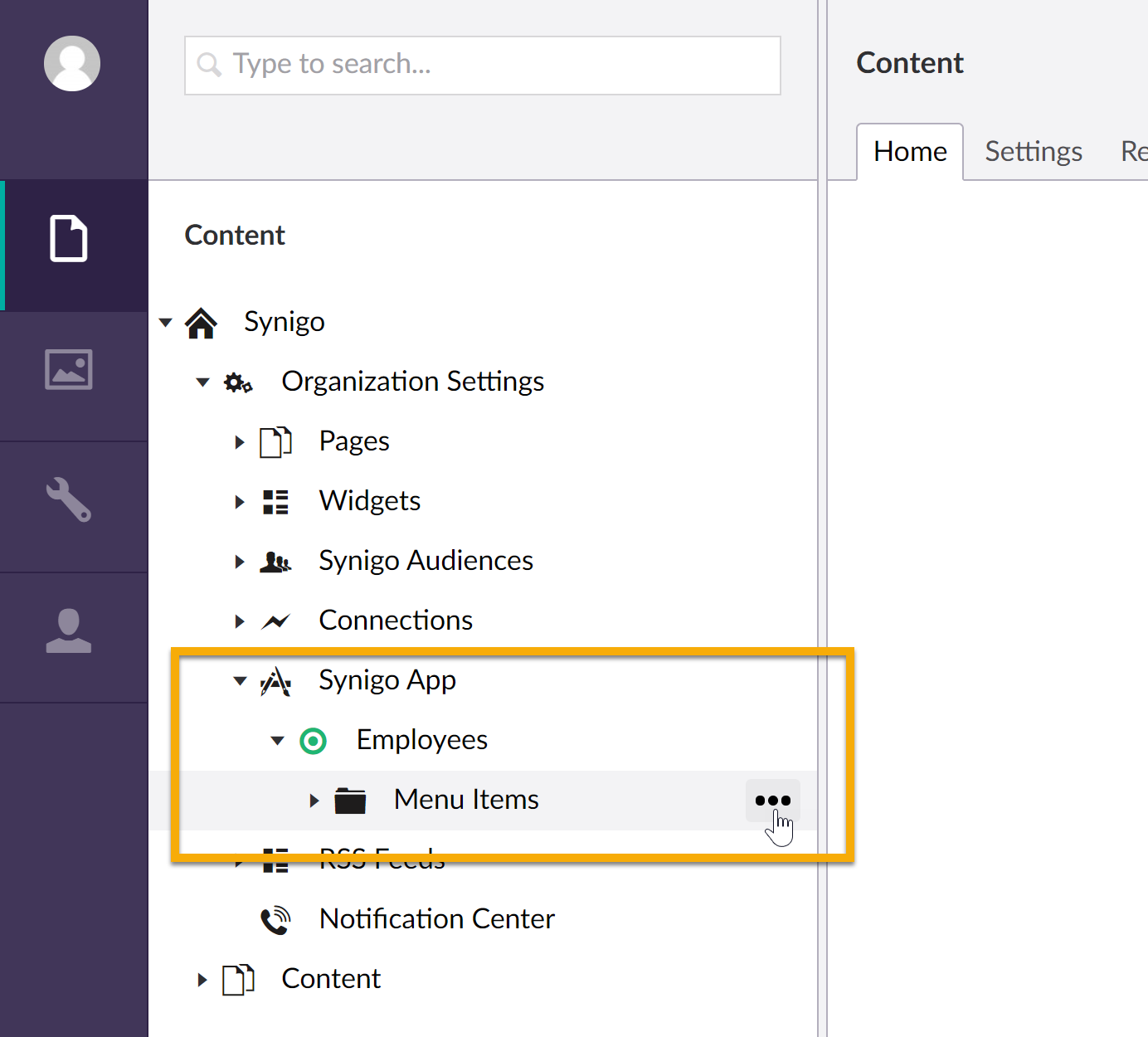This screenshot has height=1037, width=1148.
Task: Expand the Menu Items node
Action: click(x=314, y=801)
